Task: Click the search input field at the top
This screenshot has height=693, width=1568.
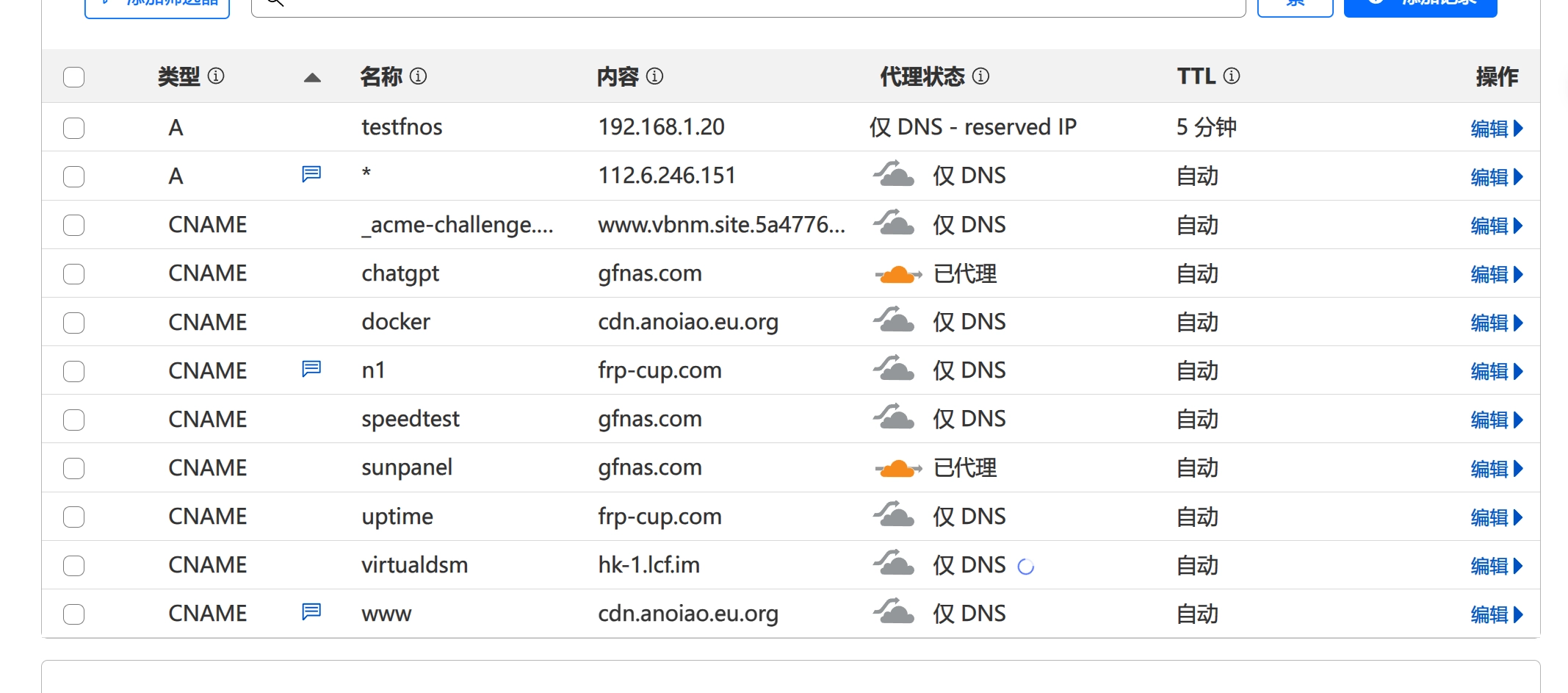Action: click(x=748, y=6)
